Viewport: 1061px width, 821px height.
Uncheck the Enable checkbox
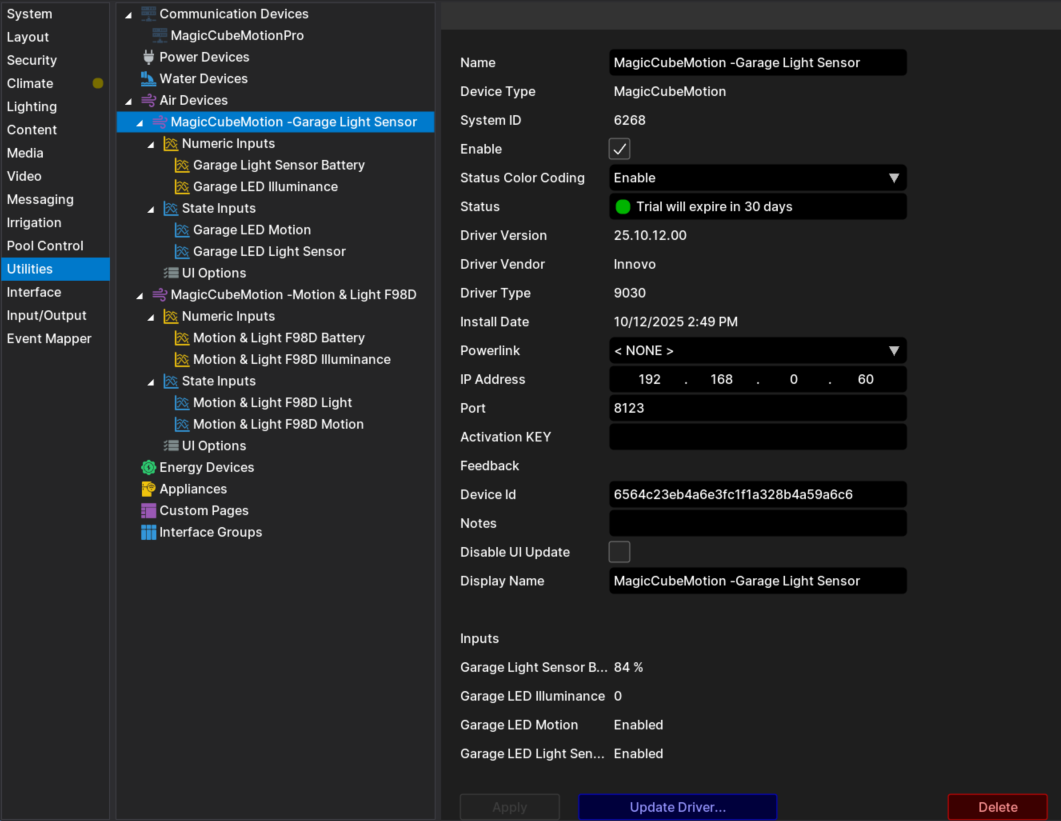[619, 149]
